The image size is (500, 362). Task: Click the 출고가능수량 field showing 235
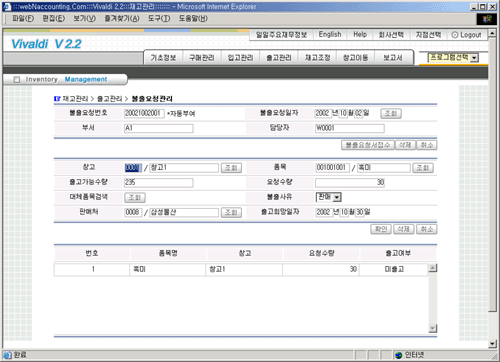(159, 183)
